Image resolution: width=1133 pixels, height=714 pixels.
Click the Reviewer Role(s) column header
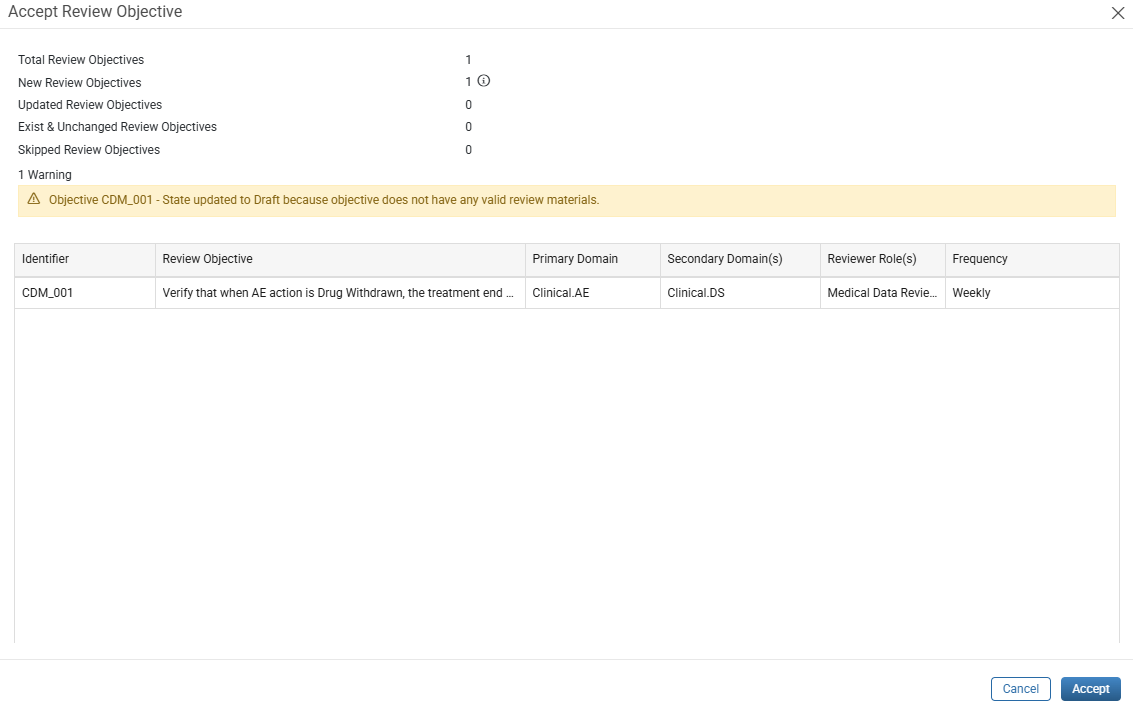point(882,259)
